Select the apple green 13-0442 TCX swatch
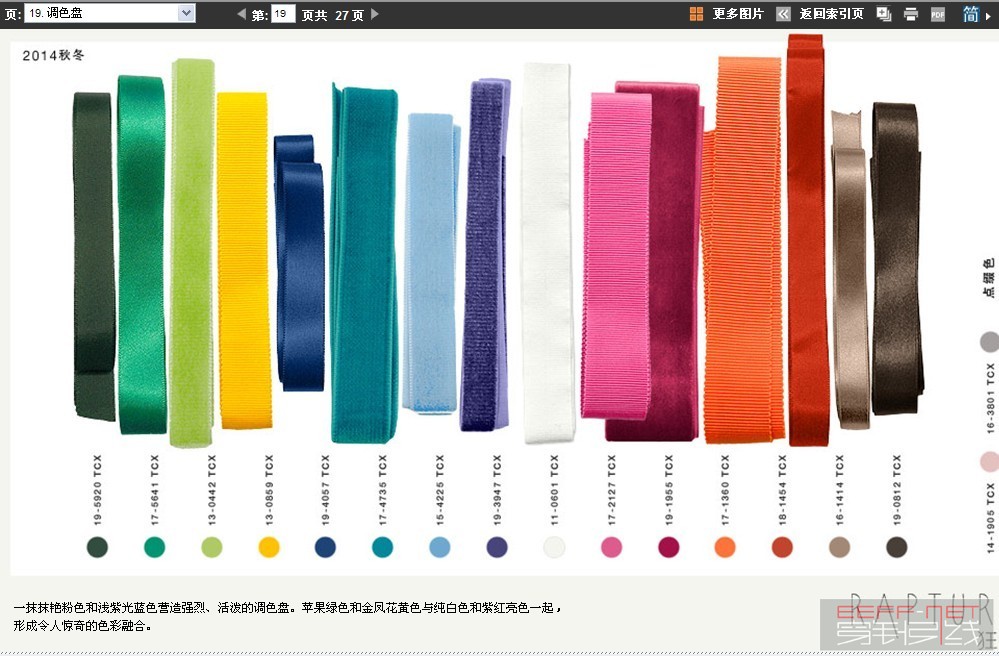 pos(213,548)
